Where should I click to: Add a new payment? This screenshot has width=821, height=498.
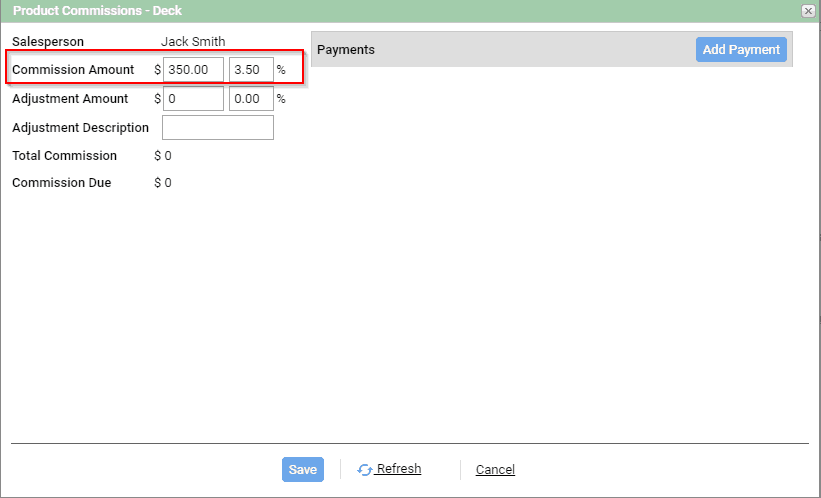click(741, 50)
